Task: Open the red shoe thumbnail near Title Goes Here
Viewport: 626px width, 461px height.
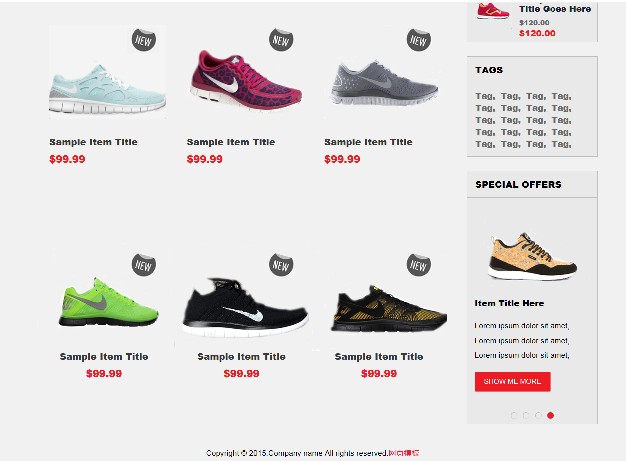Action: (x=493, y=11)
